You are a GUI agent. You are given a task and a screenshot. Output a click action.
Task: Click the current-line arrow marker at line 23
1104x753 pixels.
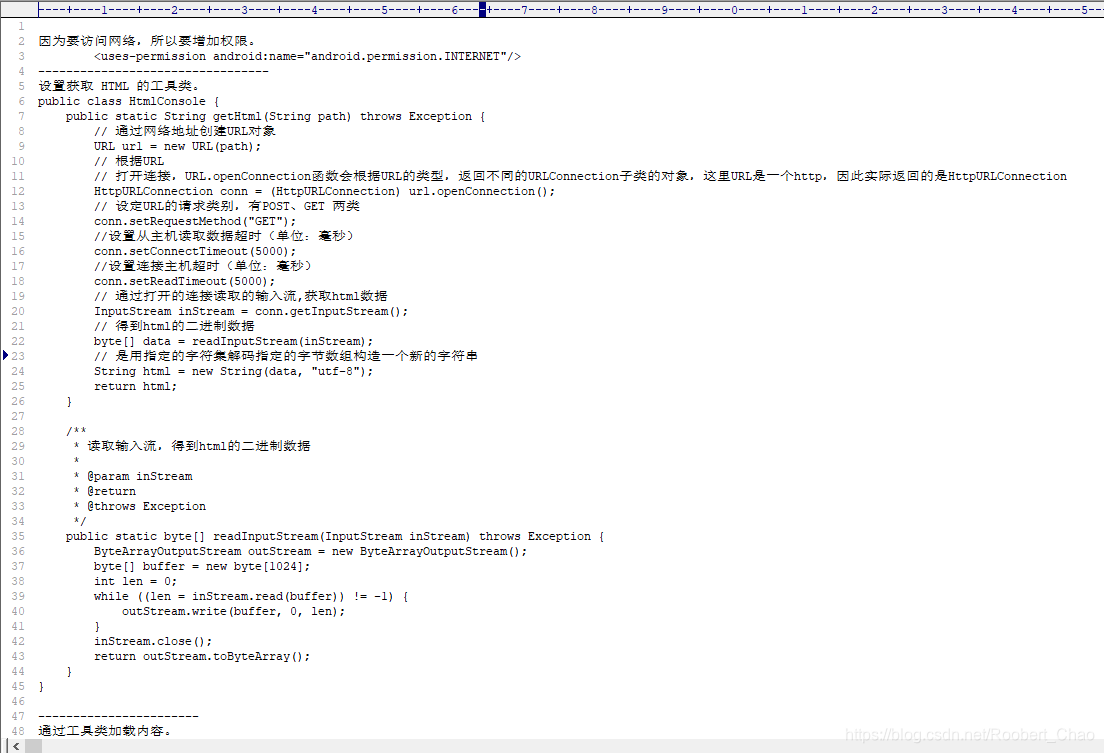(6, 355)
